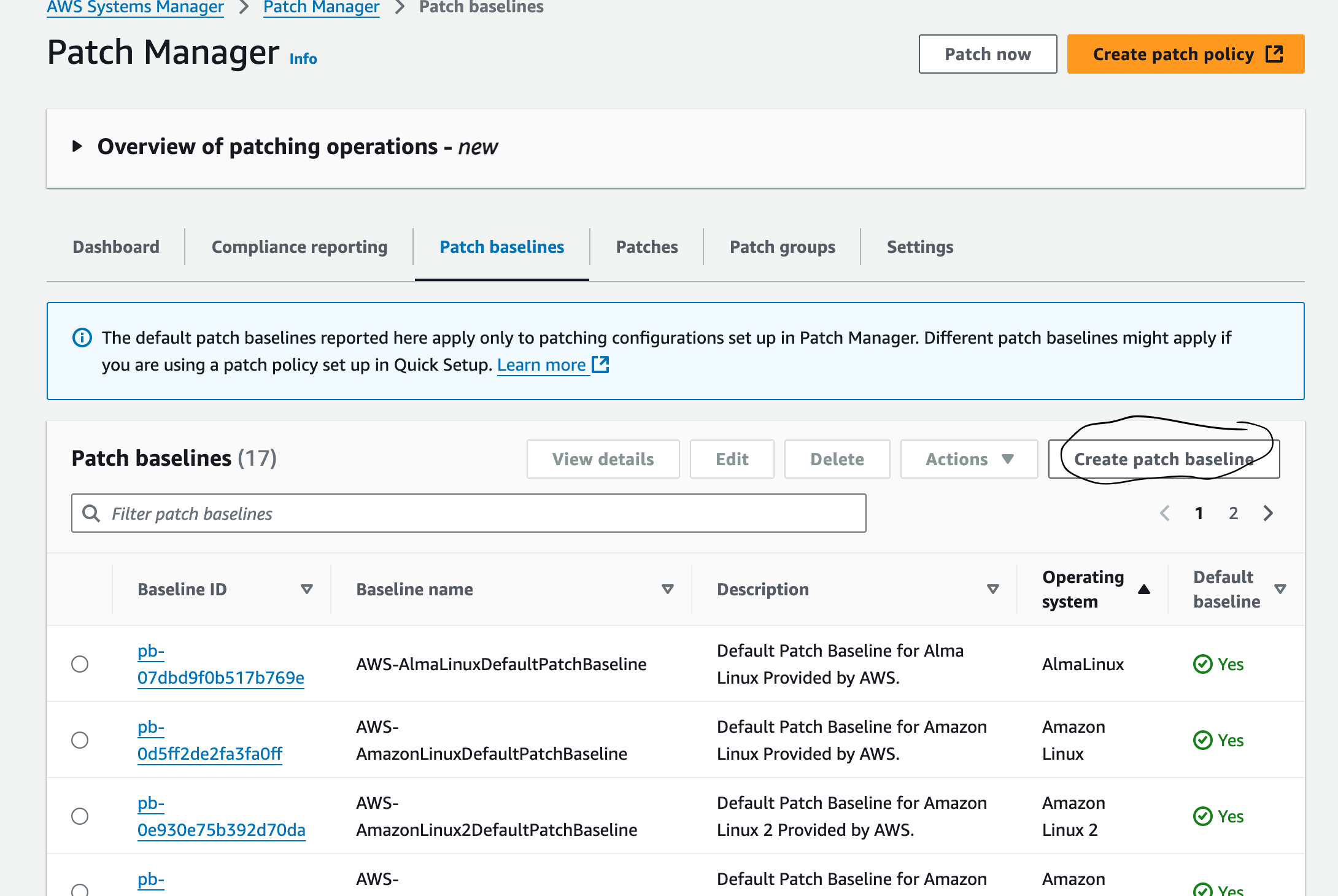Open the Compliance reporting tab
The height and width of the screenshot is (896, 1338).
tap(299, 247)
